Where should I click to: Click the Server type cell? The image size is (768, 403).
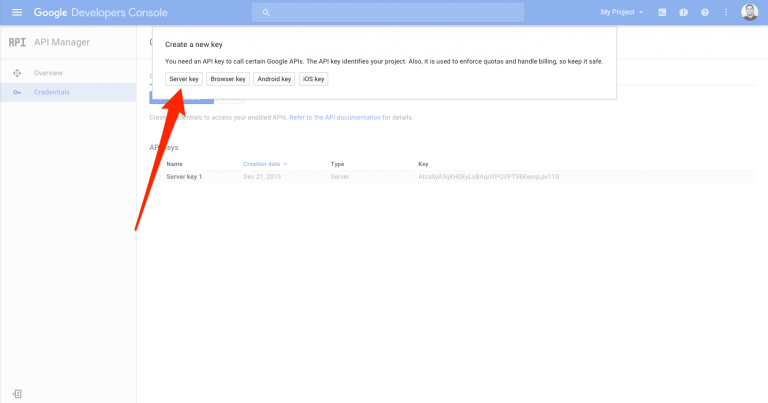pos(340,177)
